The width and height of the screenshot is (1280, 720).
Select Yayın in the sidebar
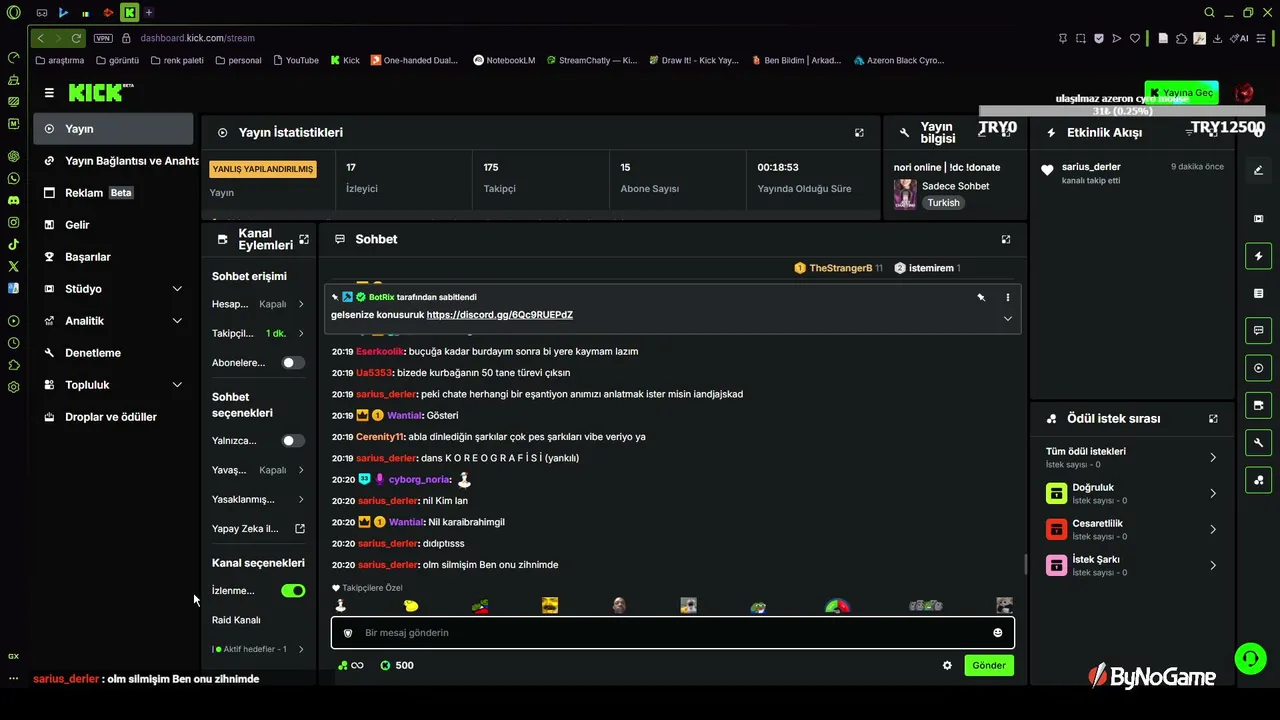113,129
